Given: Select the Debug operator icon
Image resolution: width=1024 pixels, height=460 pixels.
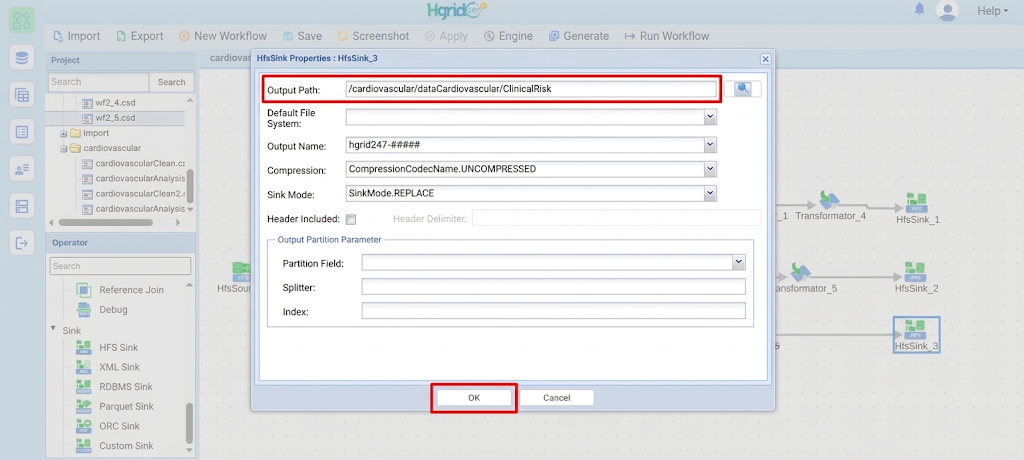Looking at the screenshot, I should pyautogui.click(x=84, y=309).
